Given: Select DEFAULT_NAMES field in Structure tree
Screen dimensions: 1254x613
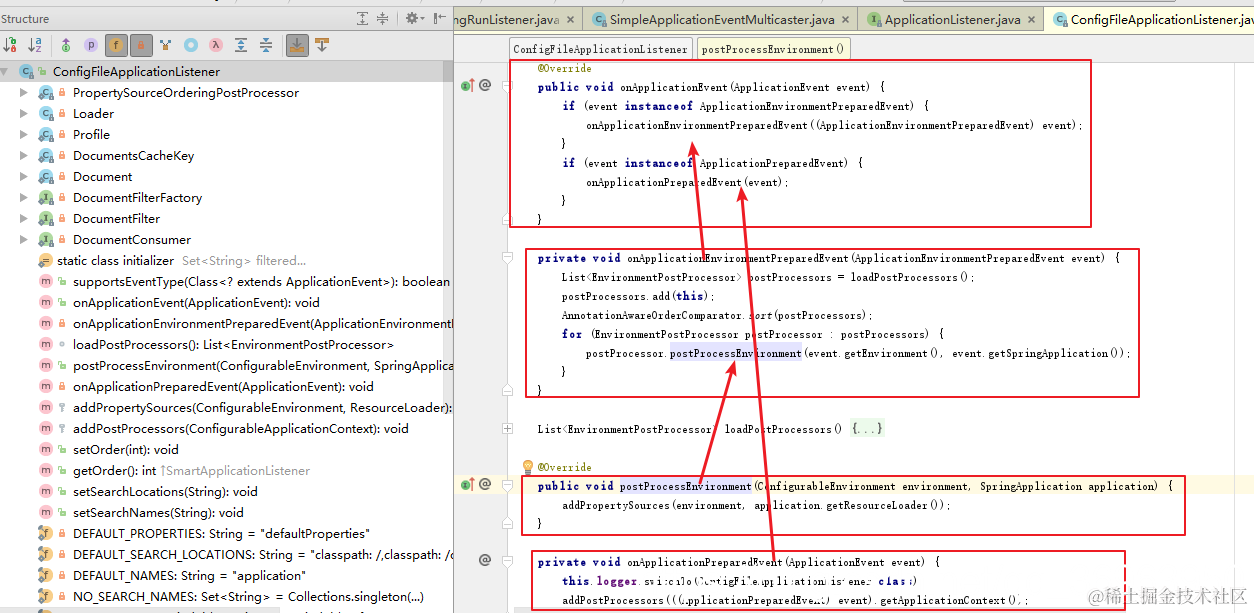Looking at the screenshot, I should click(x=189, y=576).
